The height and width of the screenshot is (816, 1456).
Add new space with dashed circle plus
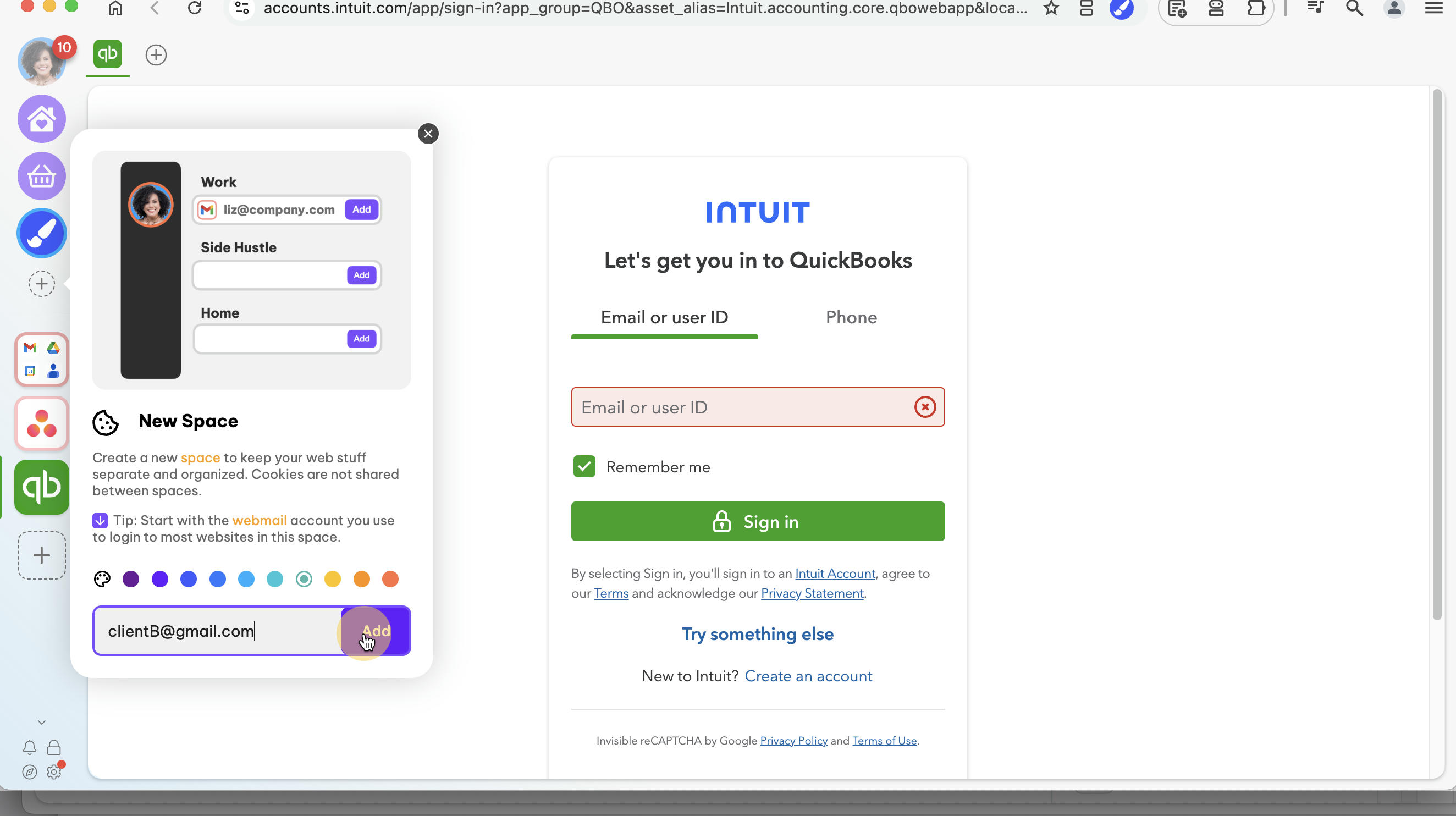[42, 283]
